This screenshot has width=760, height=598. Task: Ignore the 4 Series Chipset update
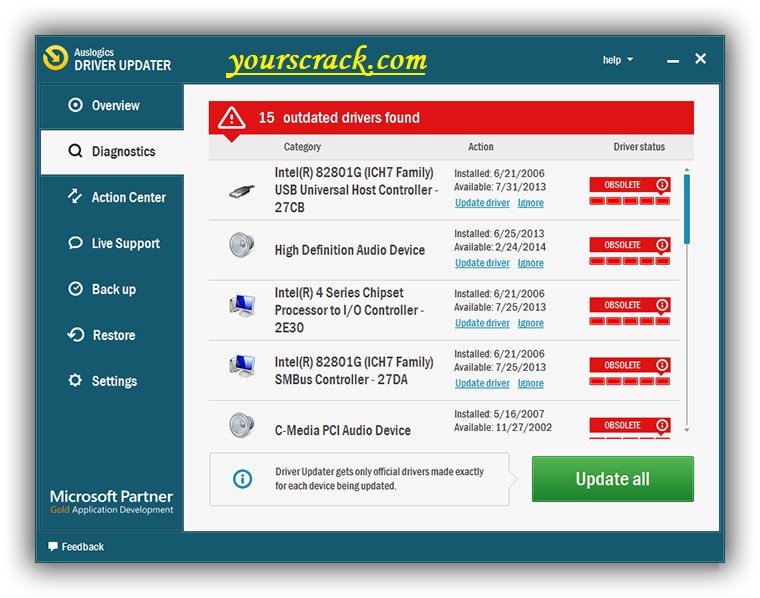[x=530, y=323]
